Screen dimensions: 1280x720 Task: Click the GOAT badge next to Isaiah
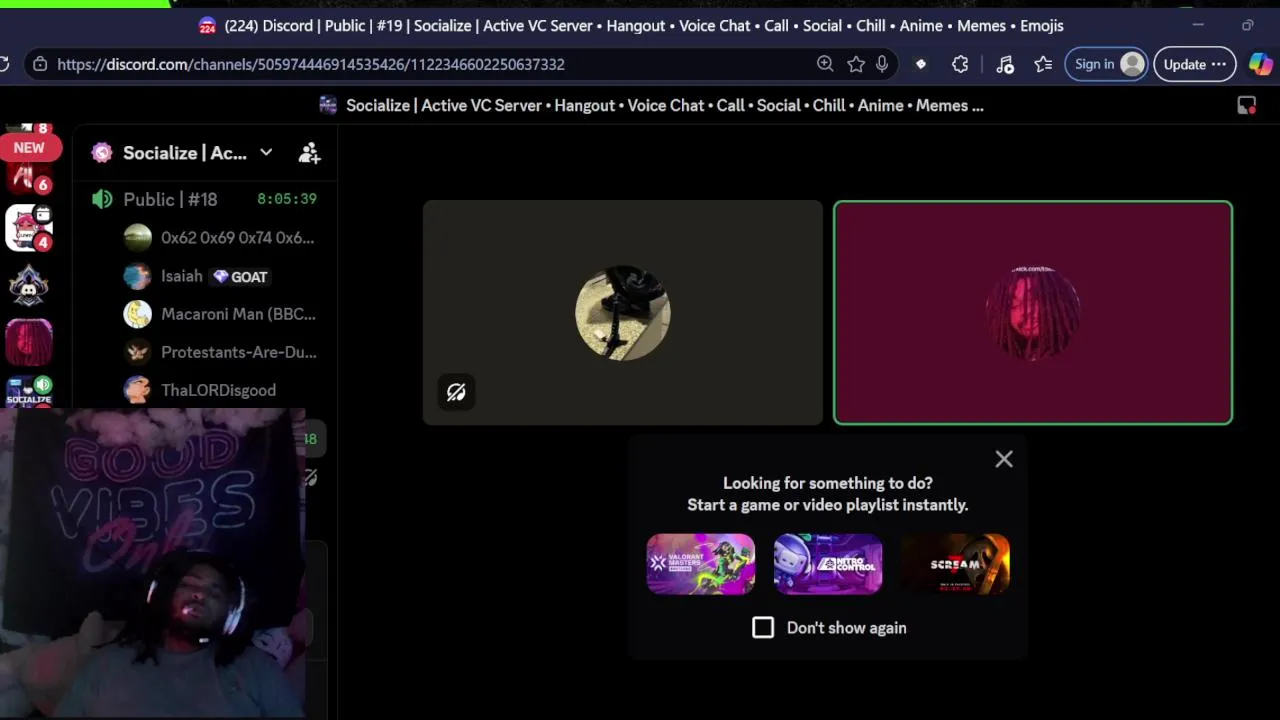pyautogui.click(x=240, y=277)
